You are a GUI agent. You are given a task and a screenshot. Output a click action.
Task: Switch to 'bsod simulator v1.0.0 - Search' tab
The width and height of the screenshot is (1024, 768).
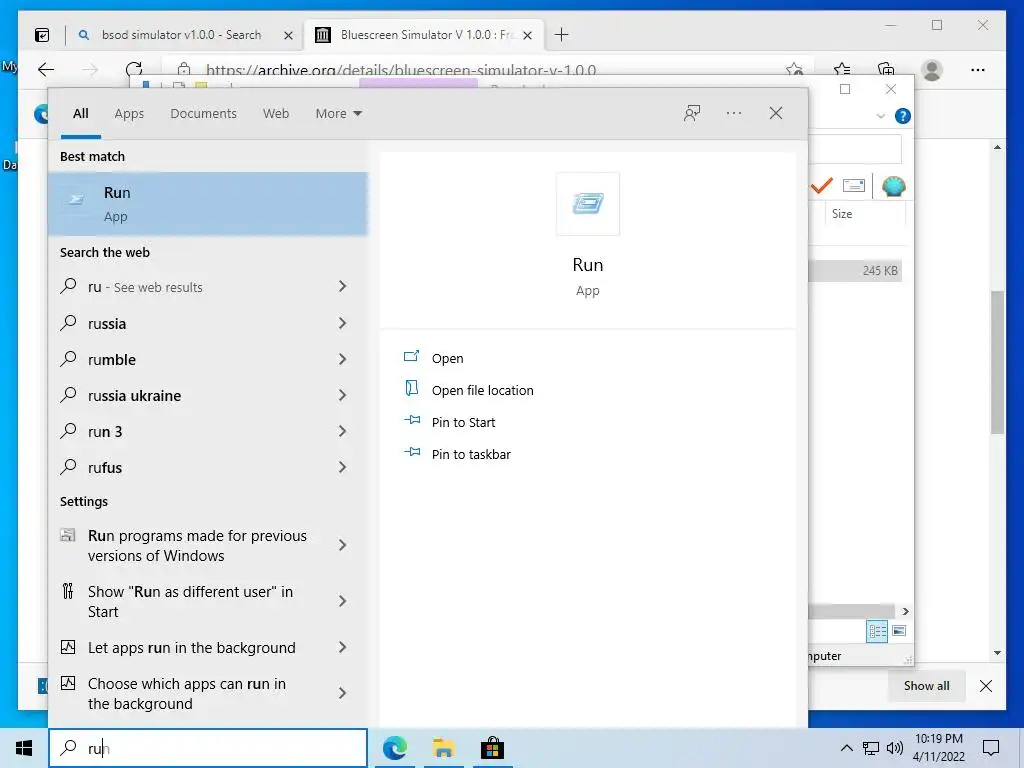(x=181, y=35)
